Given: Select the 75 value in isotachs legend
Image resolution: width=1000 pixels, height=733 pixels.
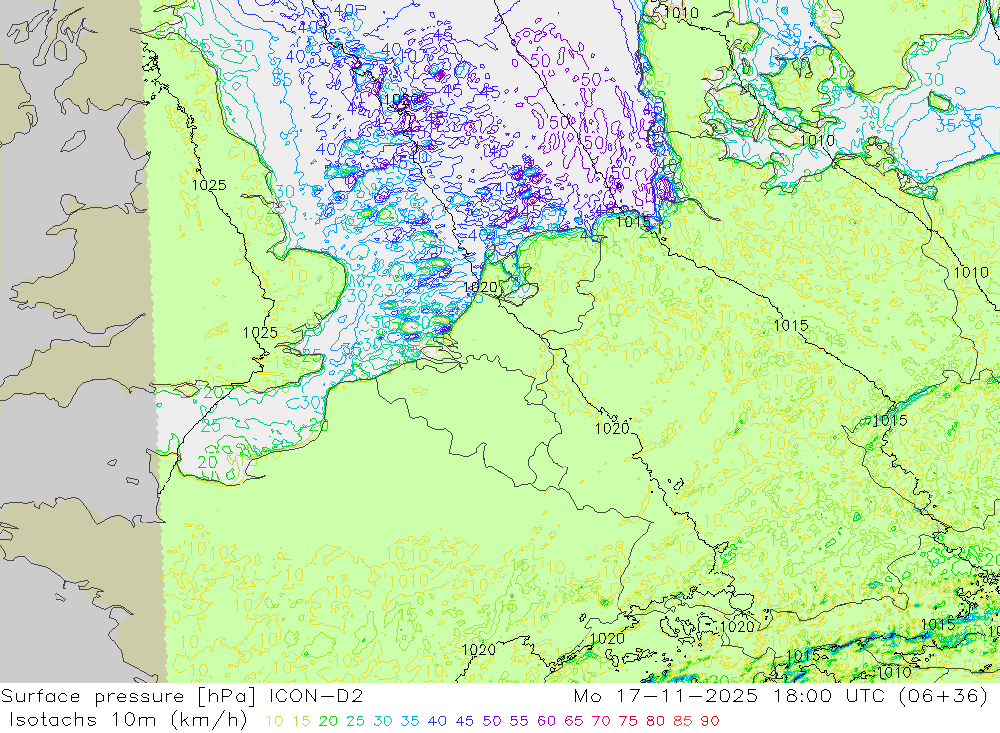Looking at the screenshot, I should pyautogui.click(x=628, y=721).
